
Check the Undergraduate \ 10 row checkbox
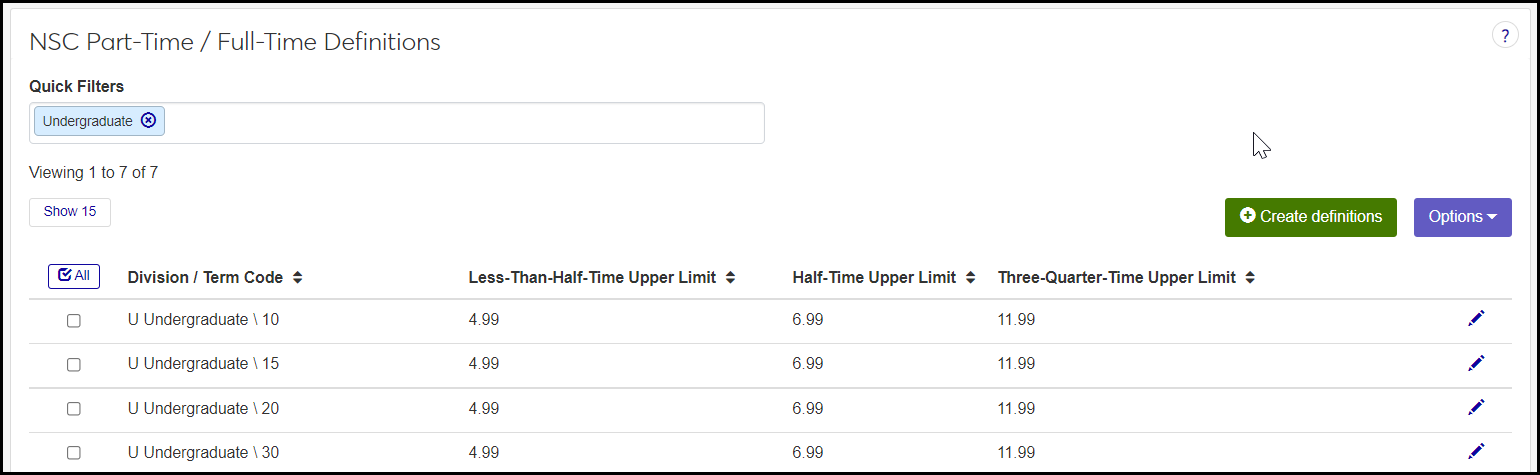(x=73, y=321)
